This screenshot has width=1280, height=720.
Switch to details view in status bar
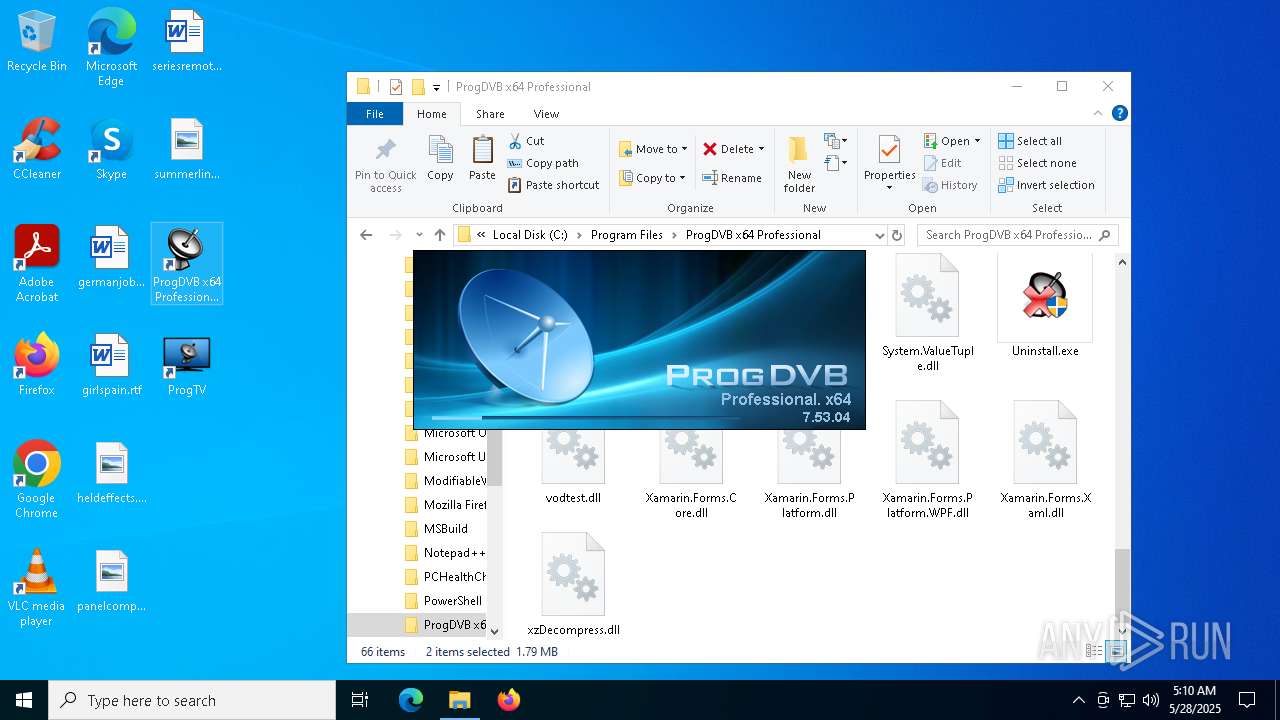1095,651
